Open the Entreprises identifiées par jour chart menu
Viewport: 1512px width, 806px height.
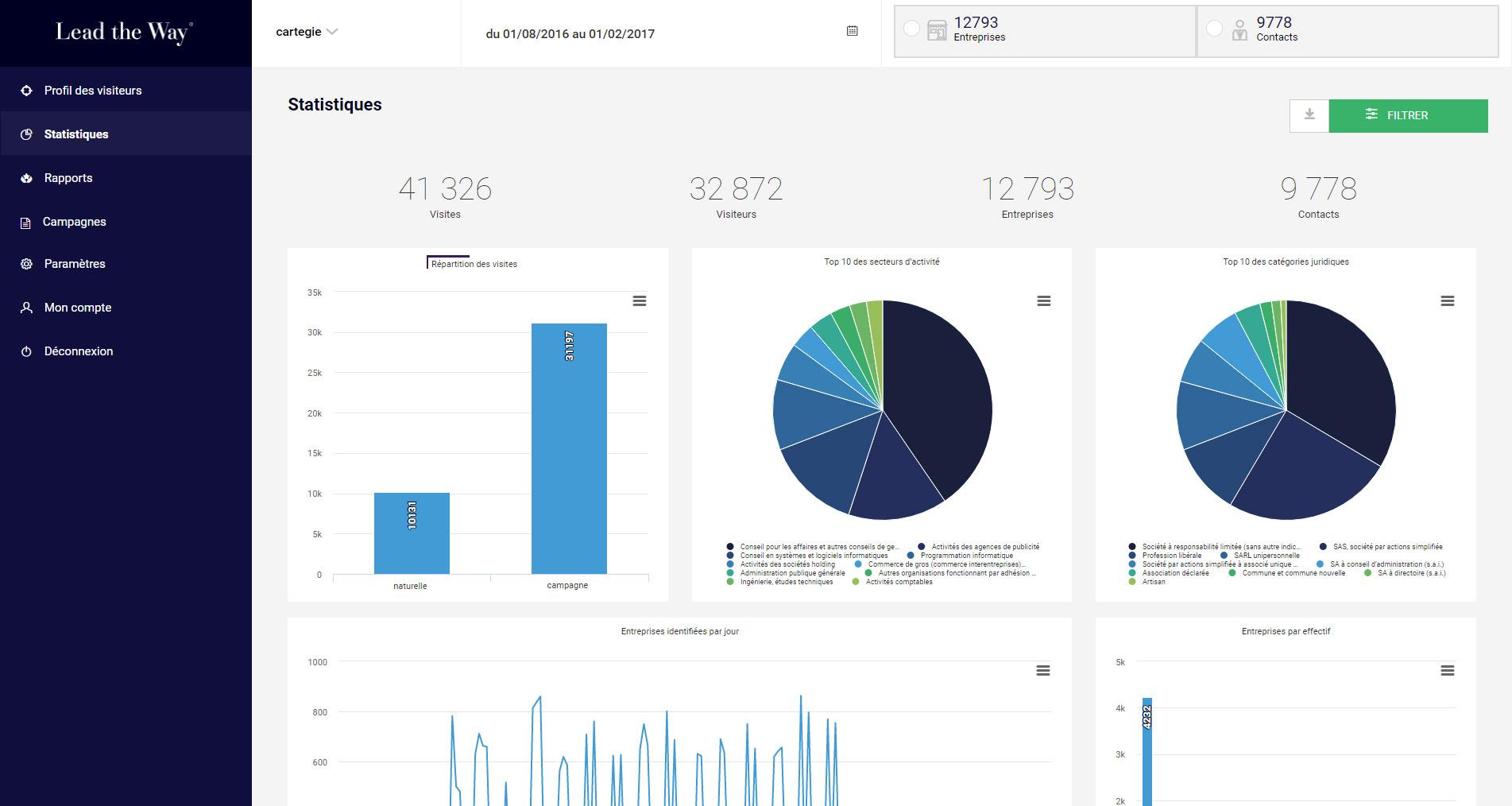coord(1043,671)
